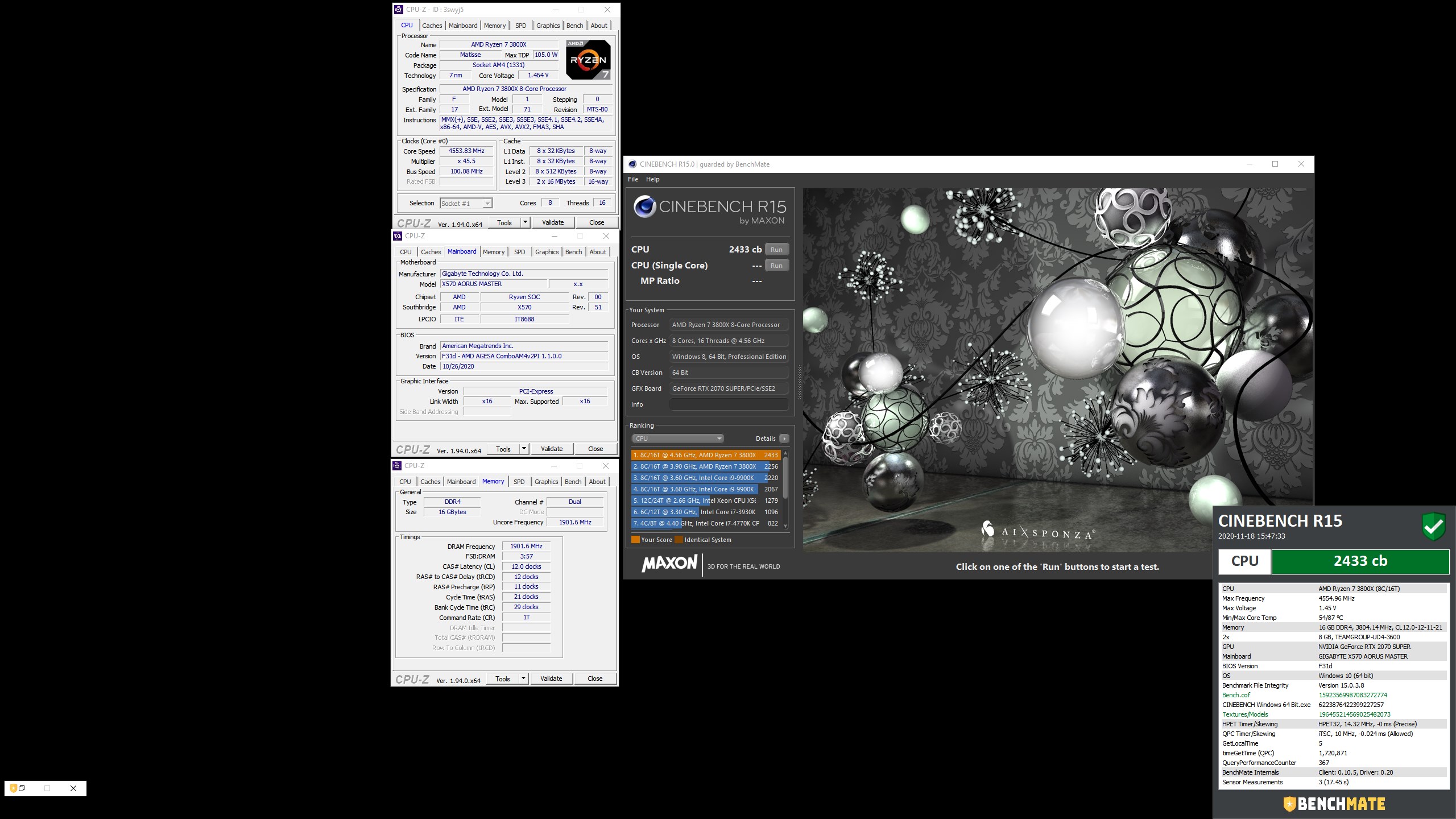Click the Textures/Models integrity entry in BenchMate

(x=1334, y=714)
